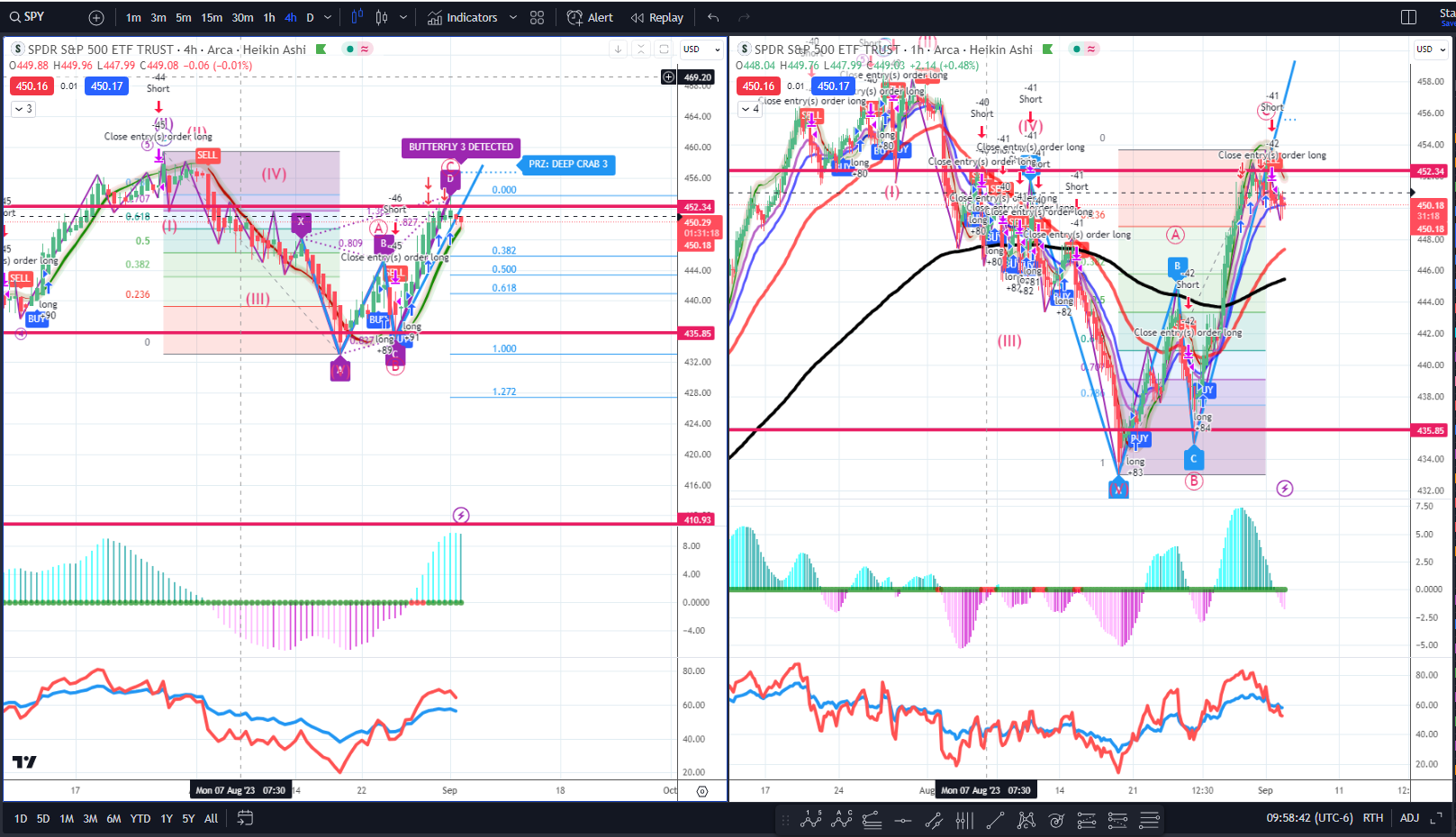The image size is (1456, 837).
Task: Click the green flag on 1h chart
Action: pos(1047,49)
